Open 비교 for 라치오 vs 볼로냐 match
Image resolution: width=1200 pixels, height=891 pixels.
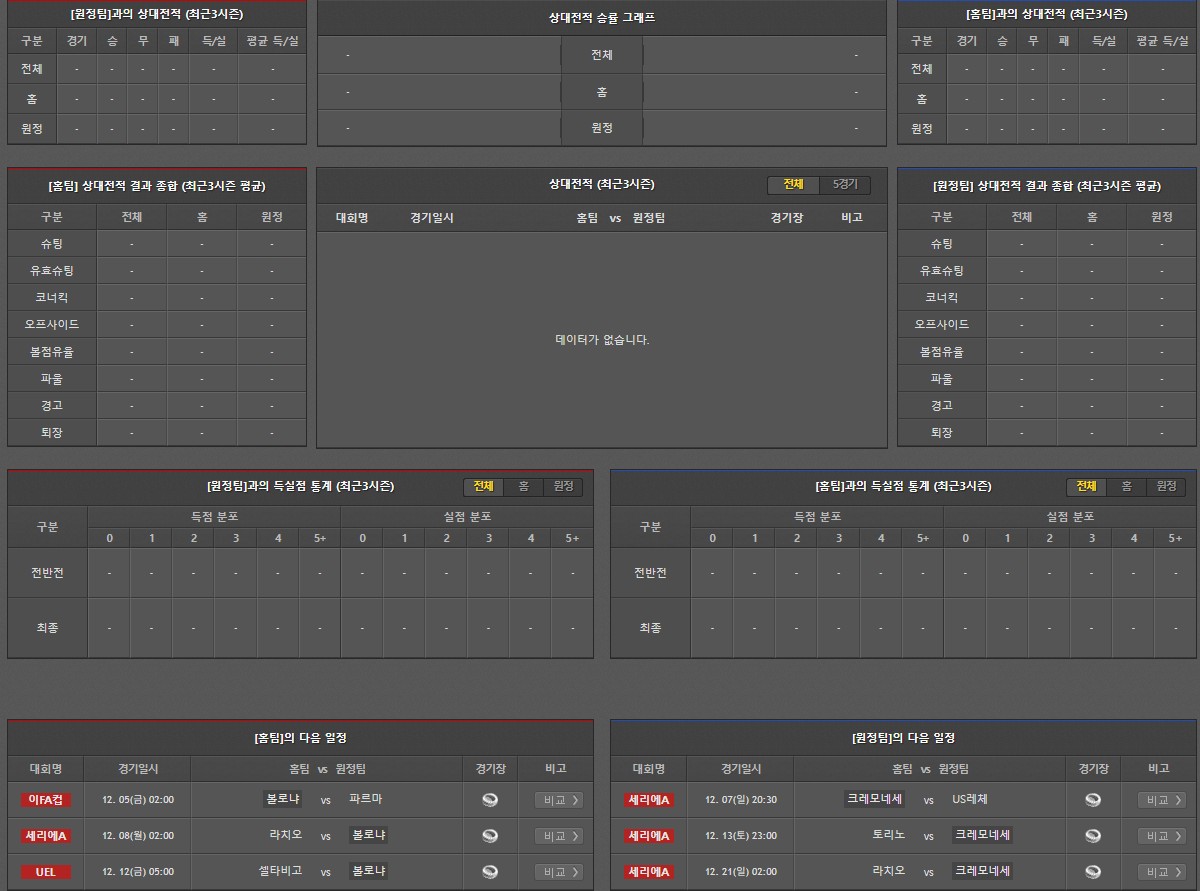pyautogui.click(x=558, y=836)
